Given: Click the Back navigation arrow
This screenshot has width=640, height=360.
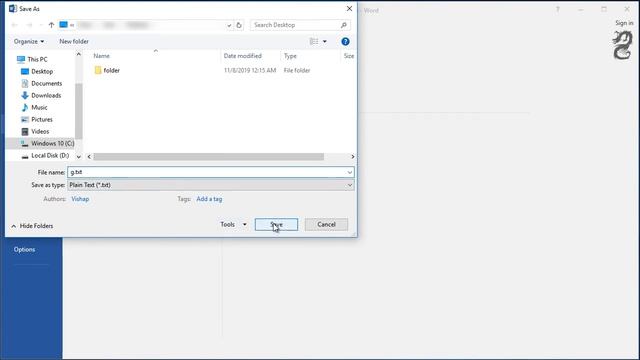Looking at the screenshot, I should pyautogui.click(x=15, y=25).
